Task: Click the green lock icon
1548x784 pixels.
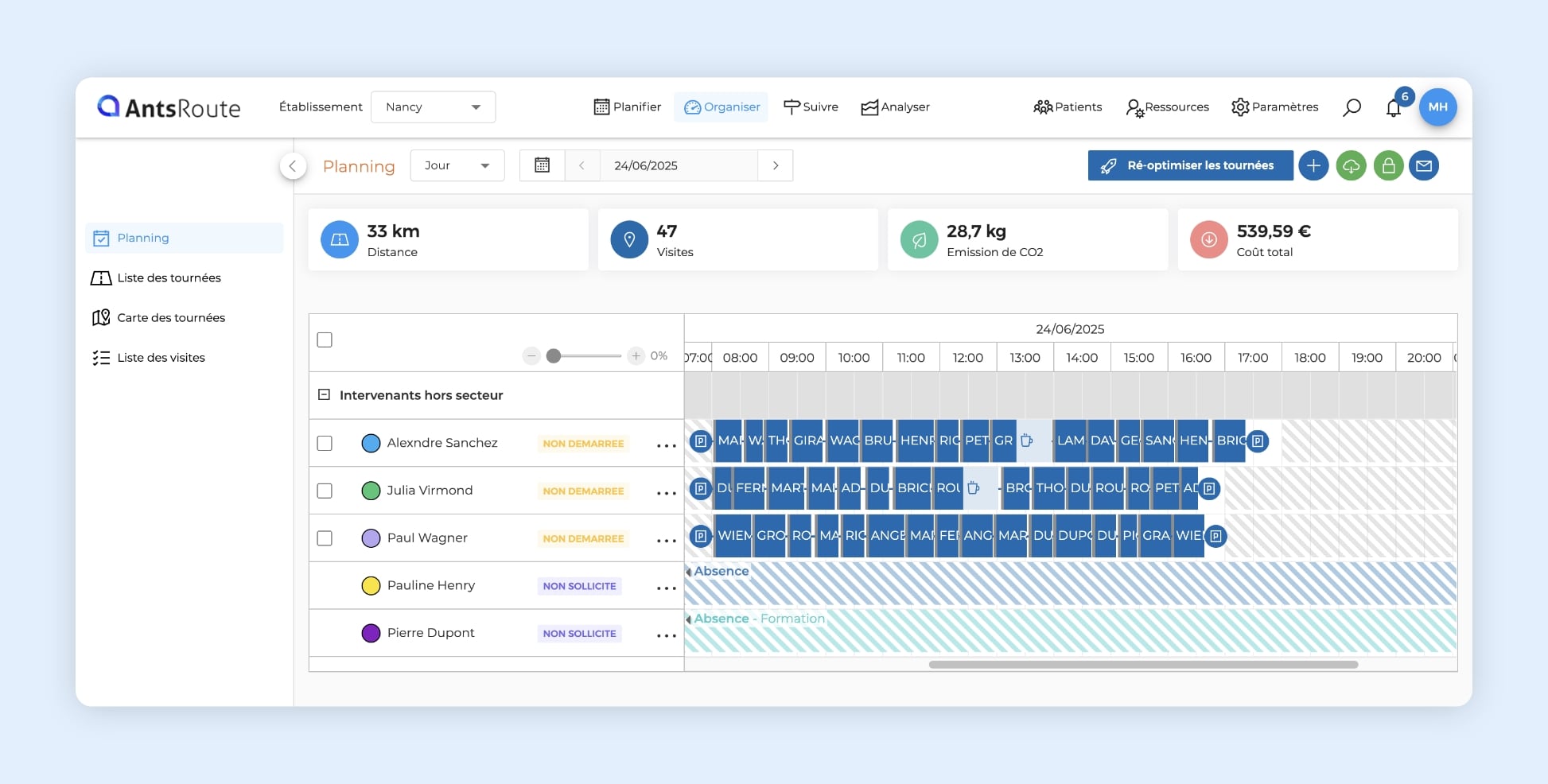Action: pyautogui.click(x=1388, y=165)
